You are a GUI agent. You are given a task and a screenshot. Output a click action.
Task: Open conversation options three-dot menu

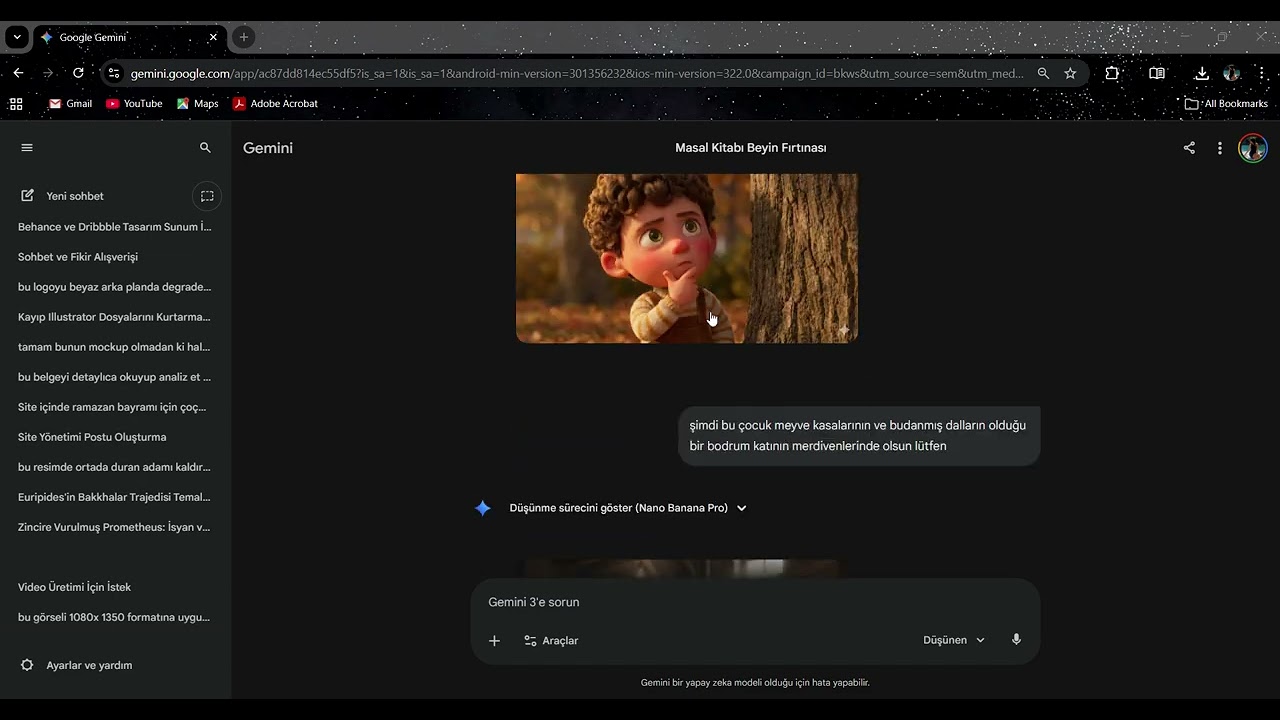[x=1220, y=148]
